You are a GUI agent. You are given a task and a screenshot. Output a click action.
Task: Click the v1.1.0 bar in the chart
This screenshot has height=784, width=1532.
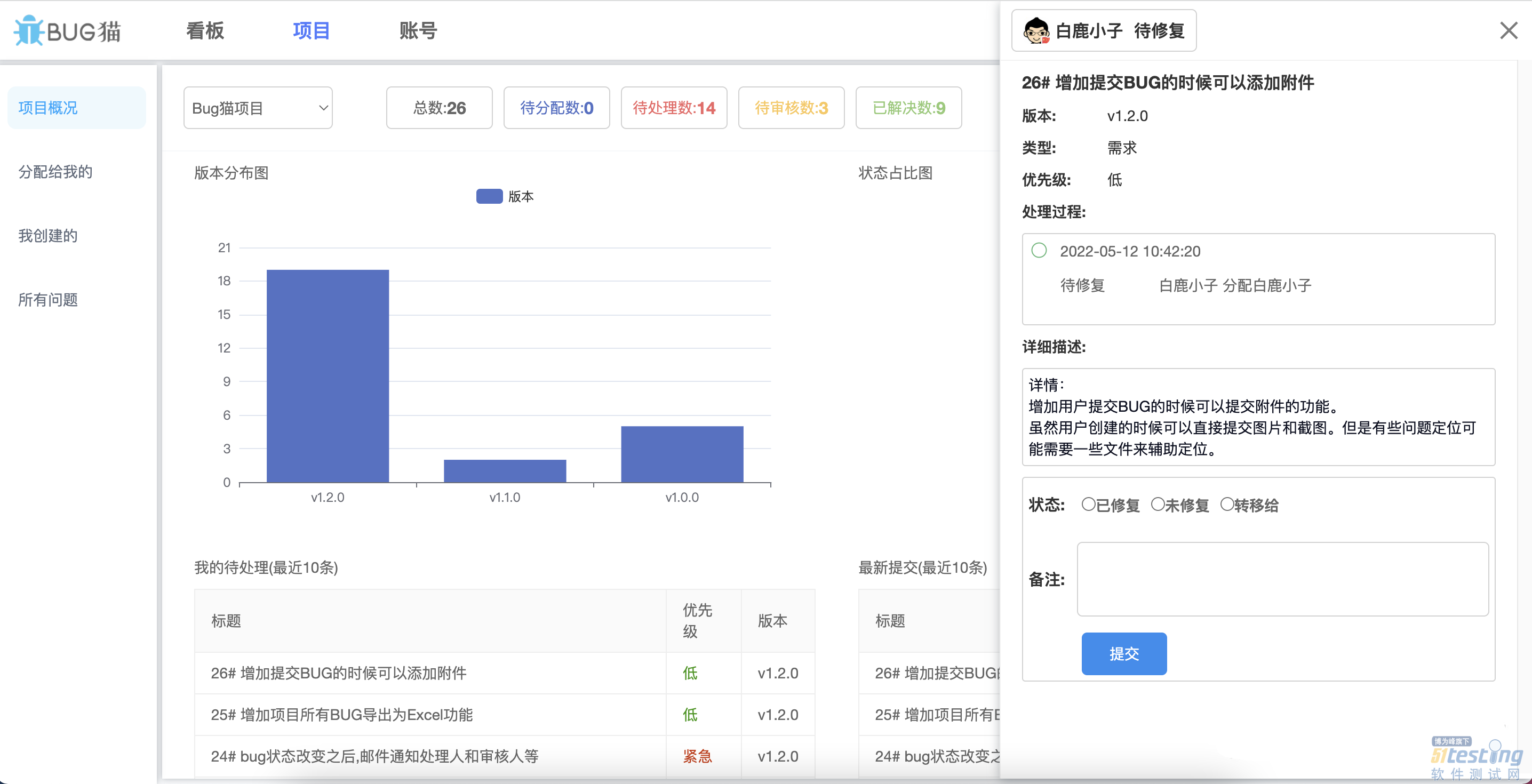tap(505, 471)
